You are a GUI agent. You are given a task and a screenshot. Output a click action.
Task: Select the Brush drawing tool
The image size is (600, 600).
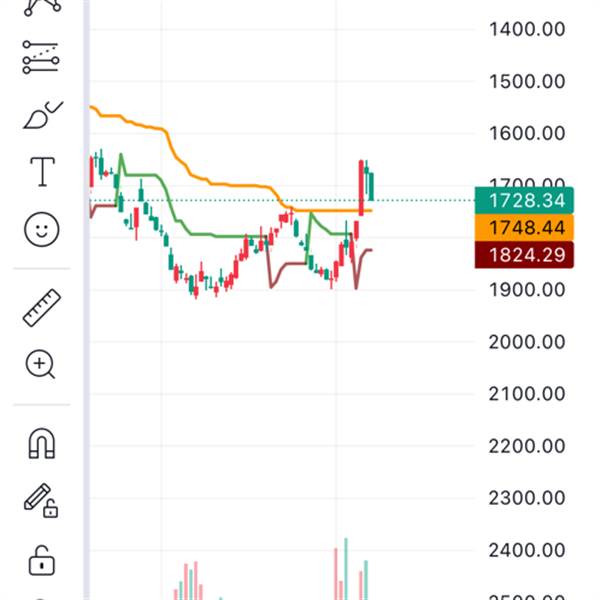point(41,116)
